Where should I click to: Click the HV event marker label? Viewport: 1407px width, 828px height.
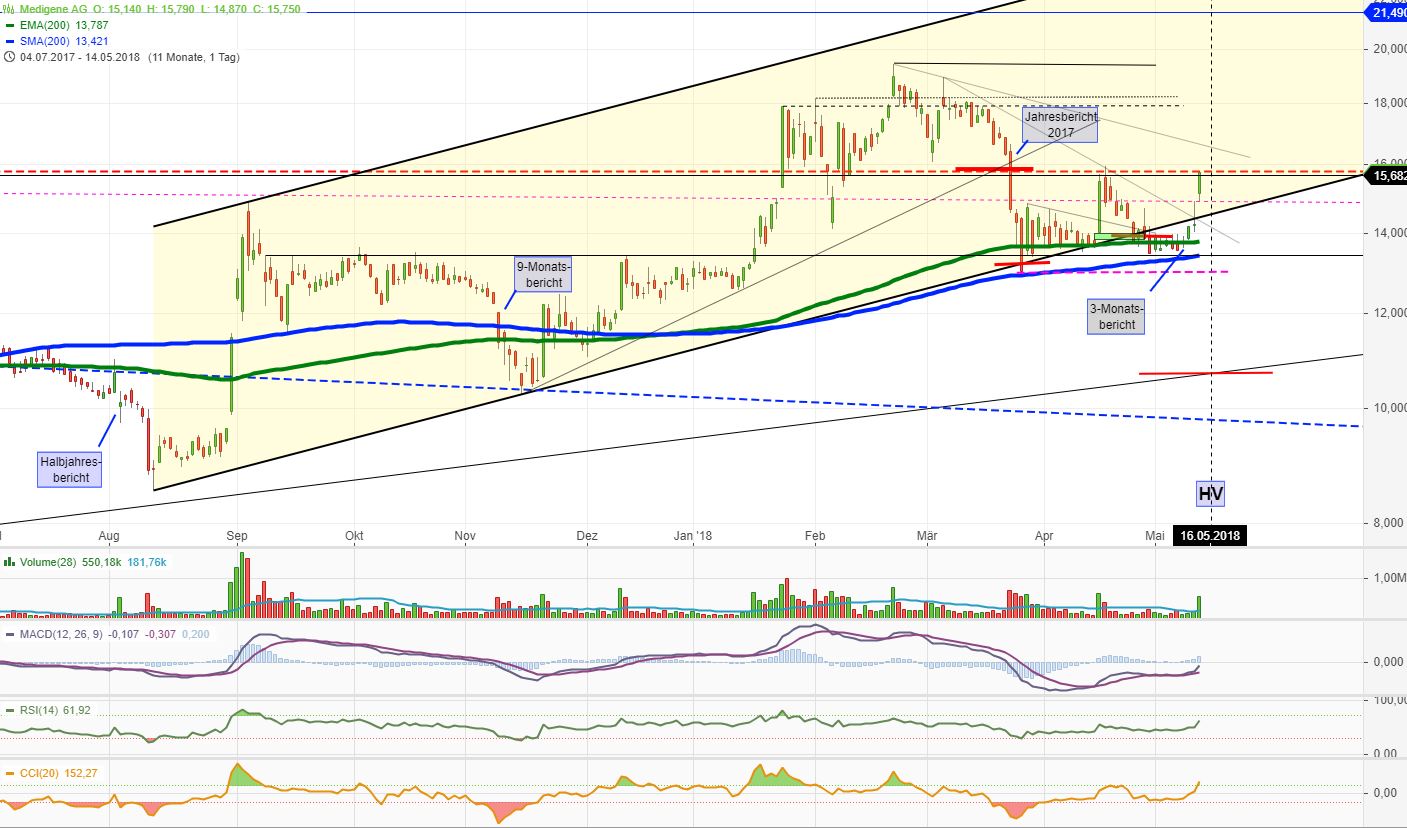[1212, 494]
